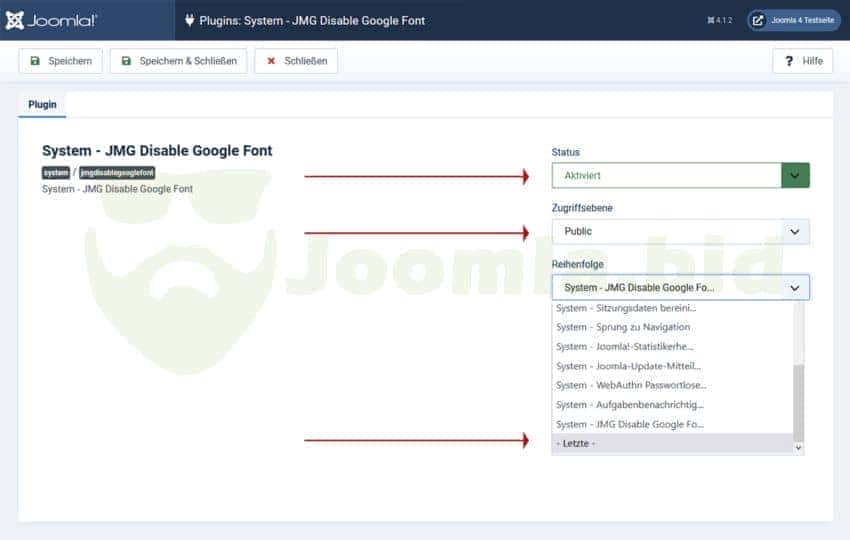Viewport: 850px width, 540px height.
Task: Click the green Status dropdown arrow
Action: pos(795,176)
